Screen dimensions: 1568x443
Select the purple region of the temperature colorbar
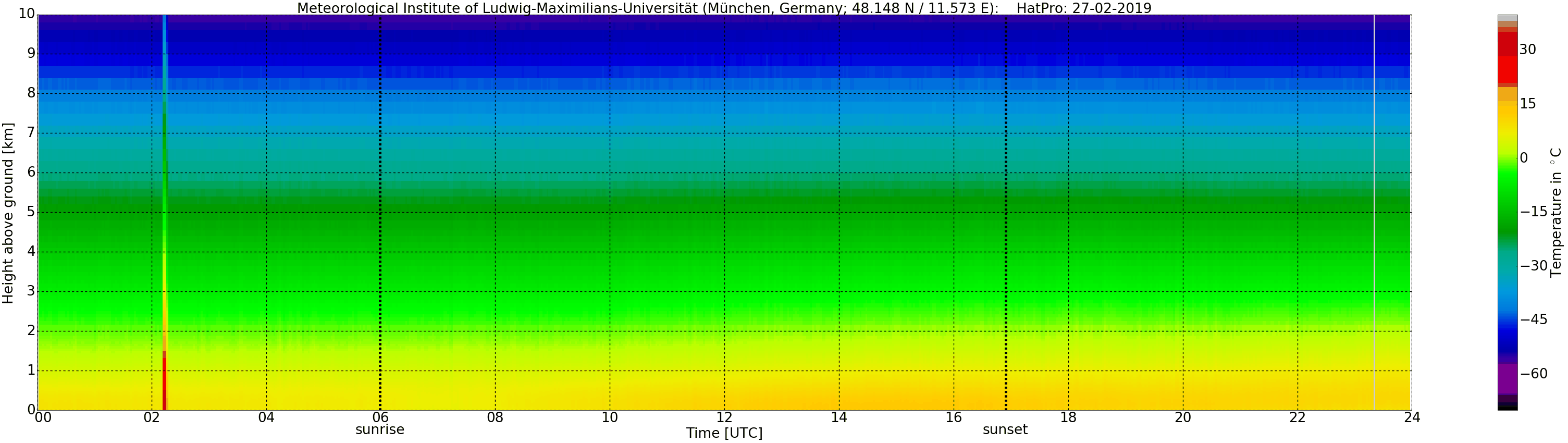click(1507, 378)
